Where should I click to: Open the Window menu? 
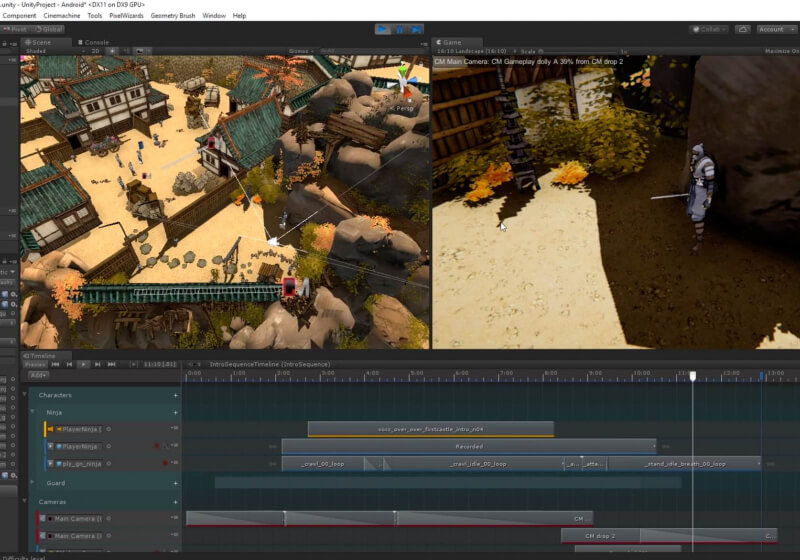click(x=214, y=16)
